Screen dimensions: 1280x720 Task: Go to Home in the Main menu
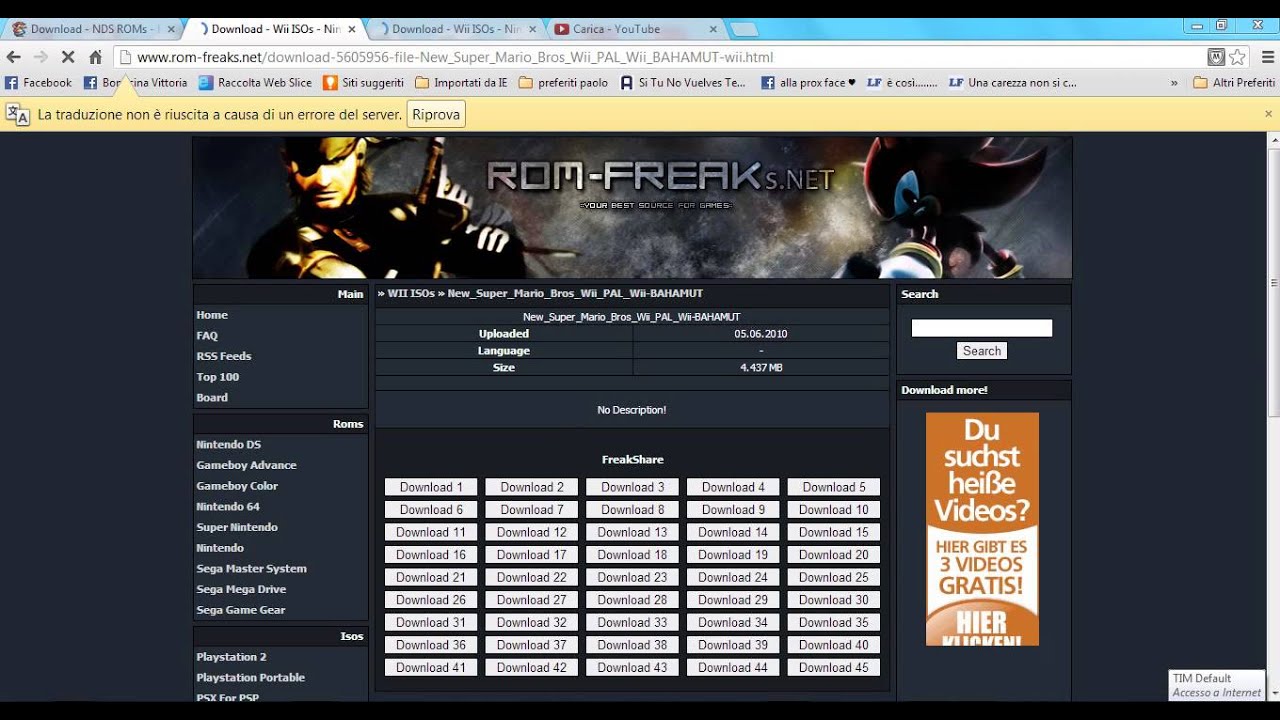pos(212,315)
